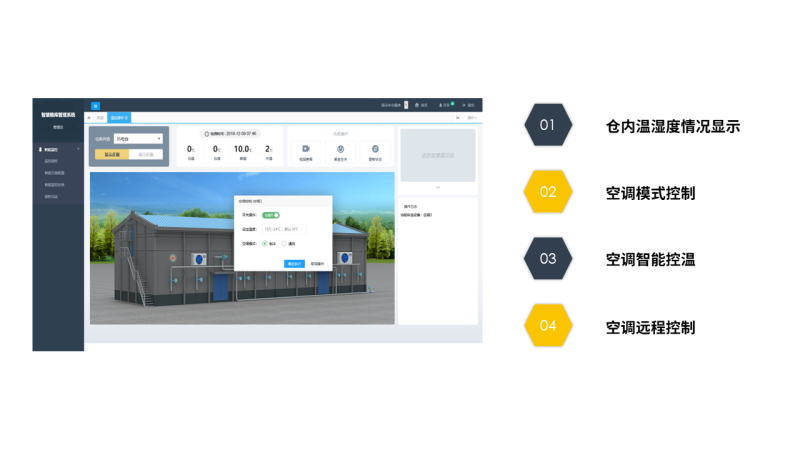Screen dimensions: 800x450
Task: Click the white cancel operation button
Action: point(316,264)
